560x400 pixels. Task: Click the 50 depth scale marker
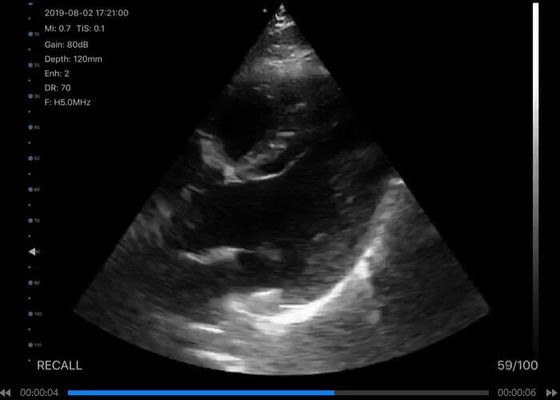pos(34,158)
